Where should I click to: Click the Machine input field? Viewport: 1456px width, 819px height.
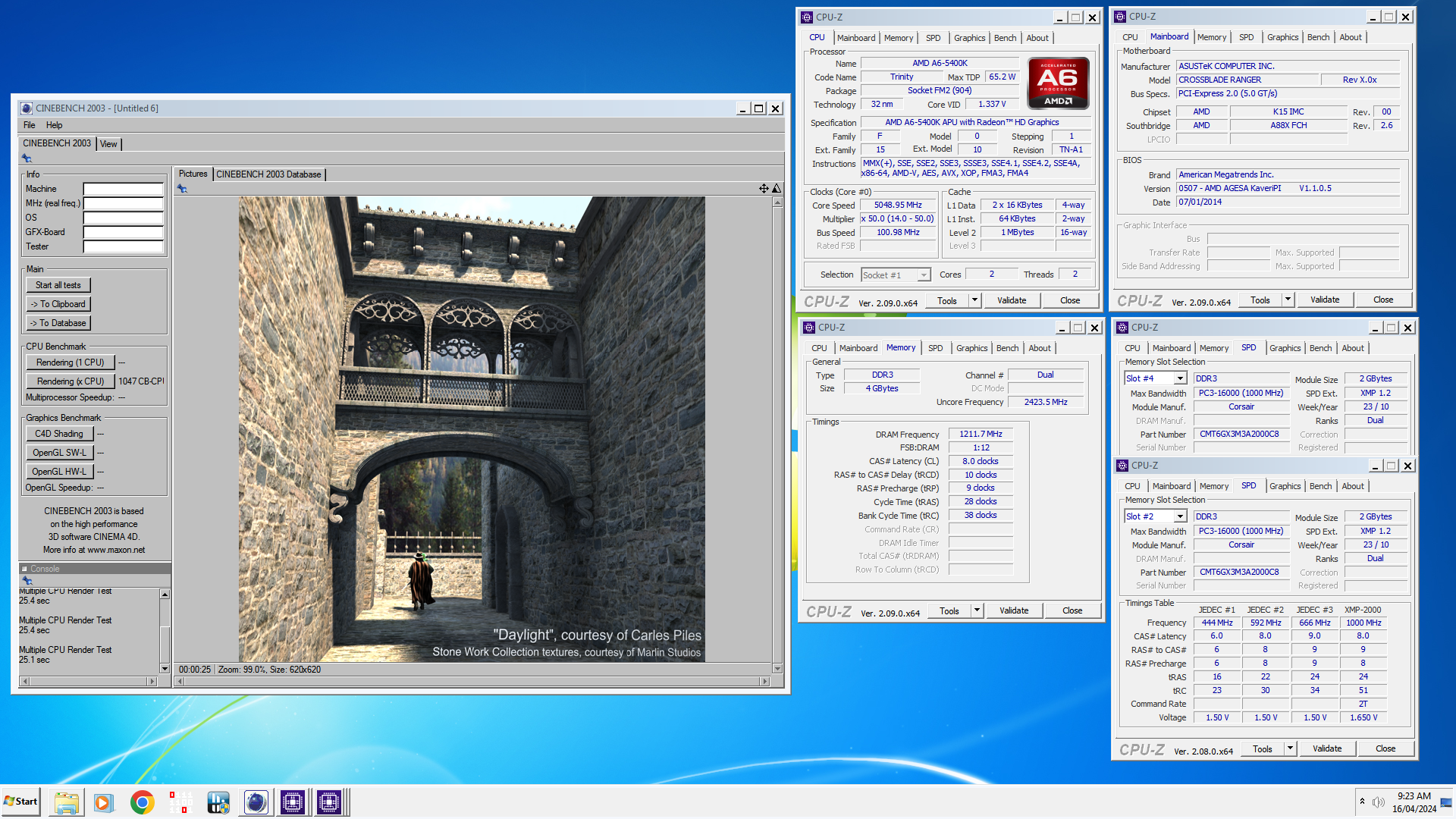tap(123, 189)
